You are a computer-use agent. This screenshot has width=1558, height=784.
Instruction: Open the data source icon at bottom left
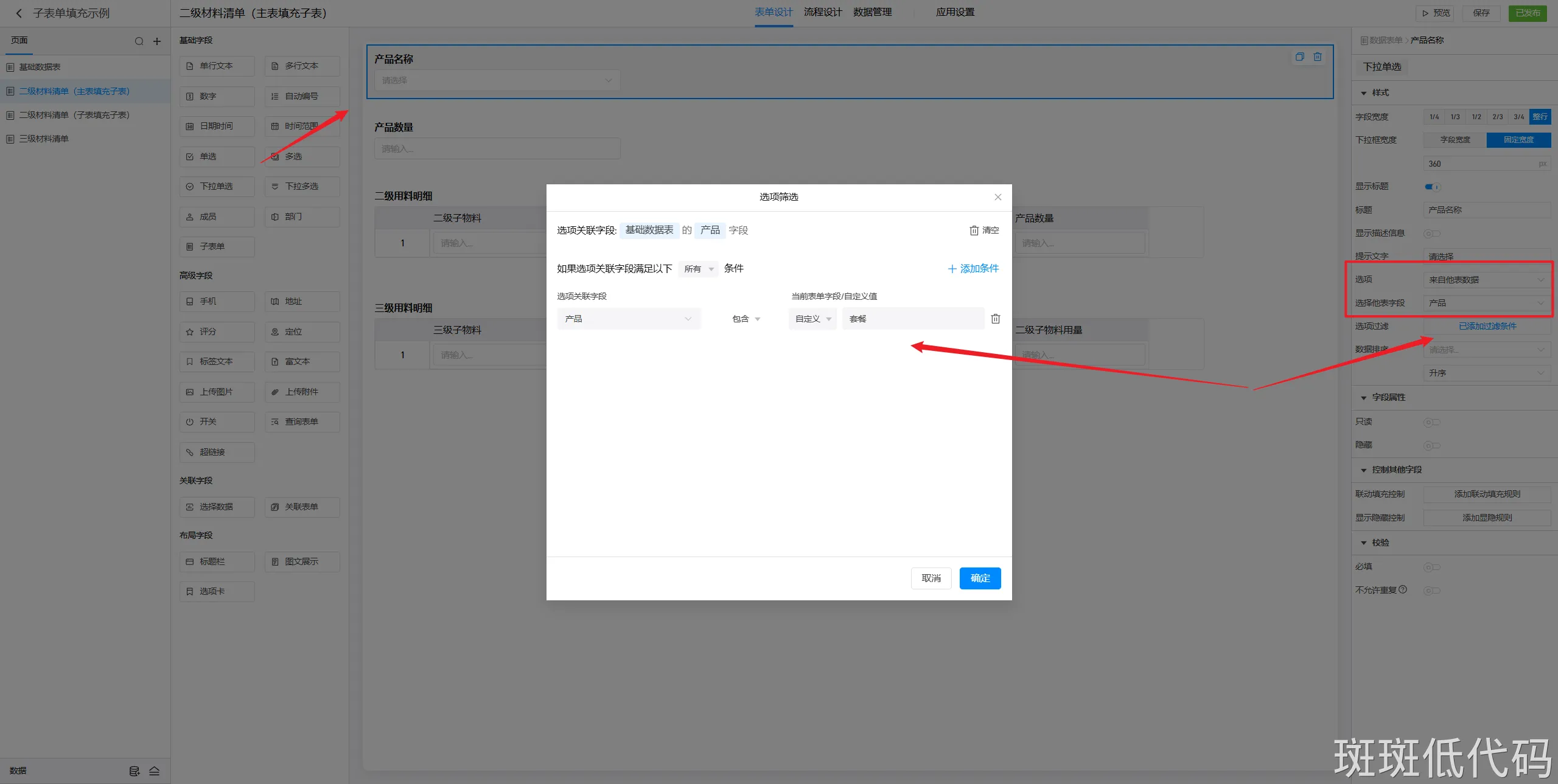click(134, 771)
